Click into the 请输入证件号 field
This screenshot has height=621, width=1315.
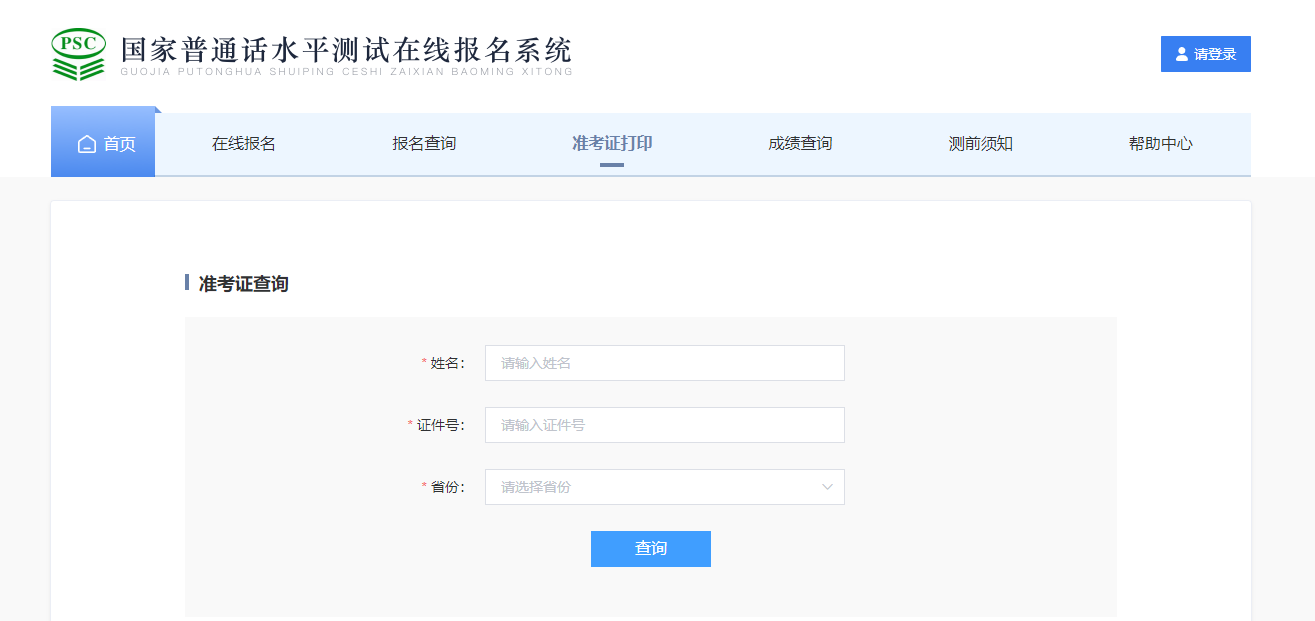point(664,425)
